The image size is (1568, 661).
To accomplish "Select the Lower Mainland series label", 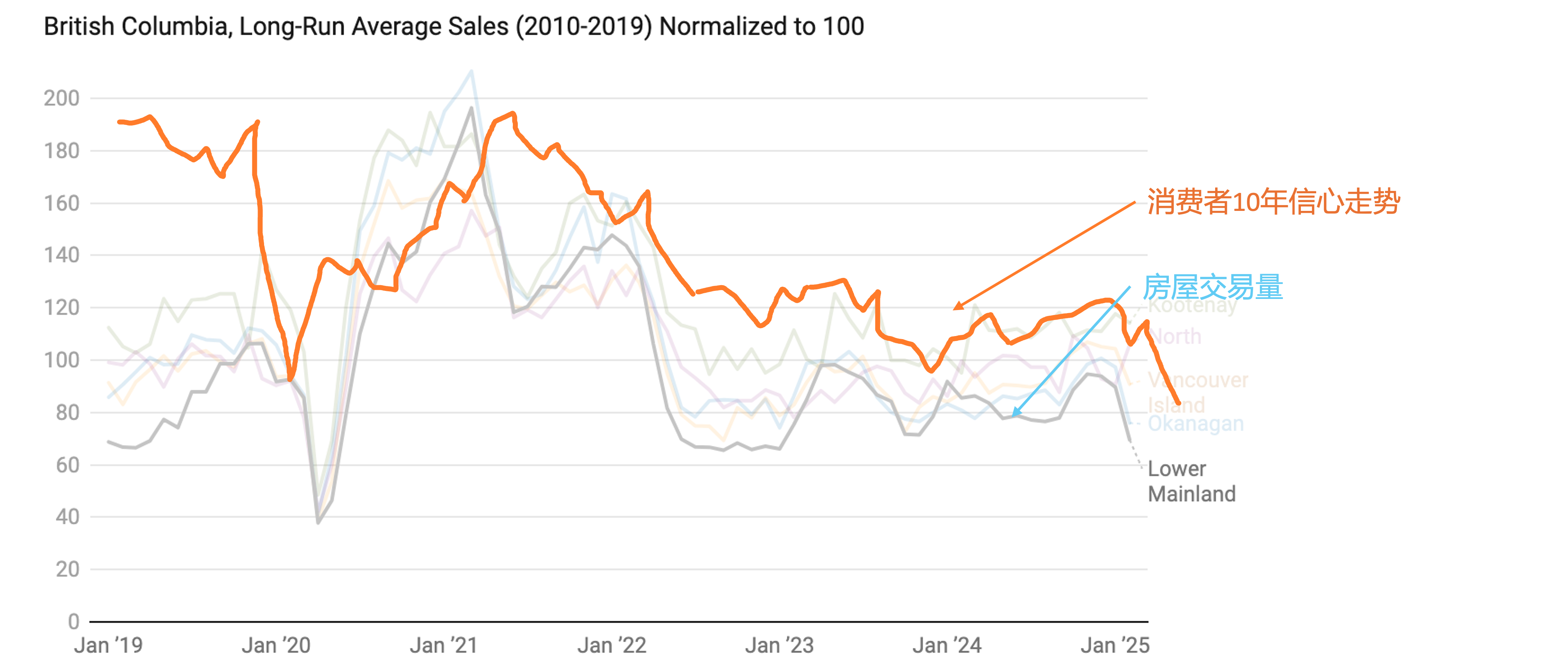I will tap(1191, 481).
